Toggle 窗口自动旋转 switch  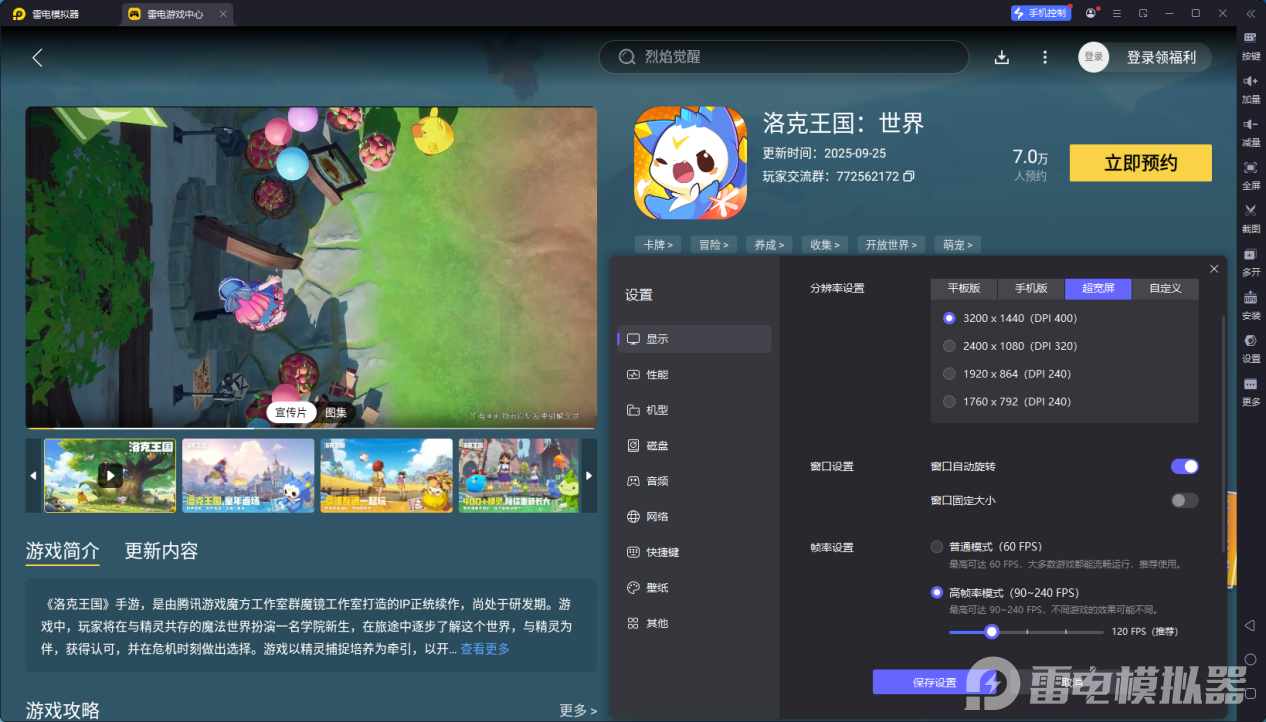coord(1184,466)
